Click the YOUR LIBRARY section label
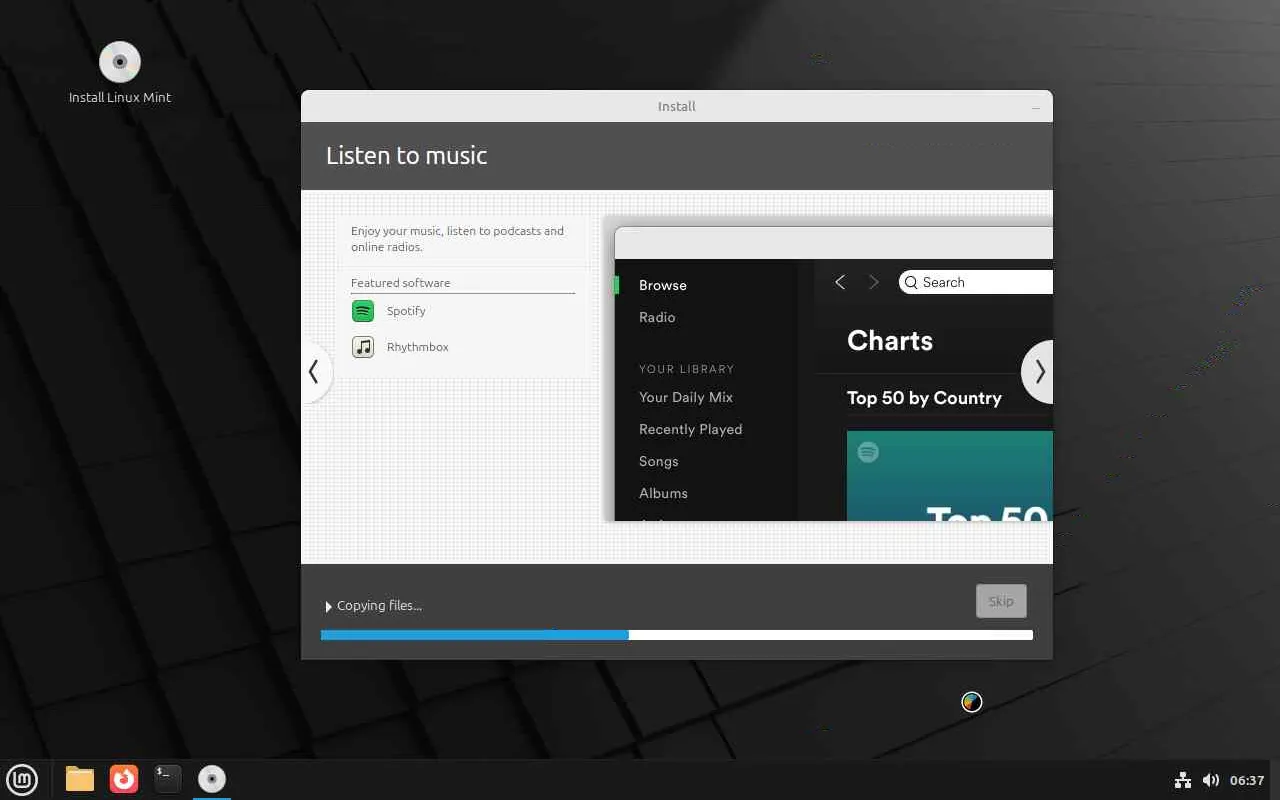This screenshot has width=1280, height=800. [686, 369]
